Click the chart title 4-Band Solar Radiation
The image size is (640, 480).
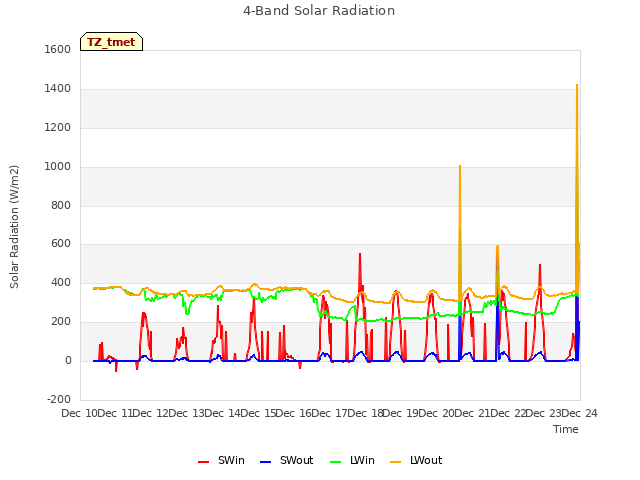pyautogui.click(x=319, y=11)
